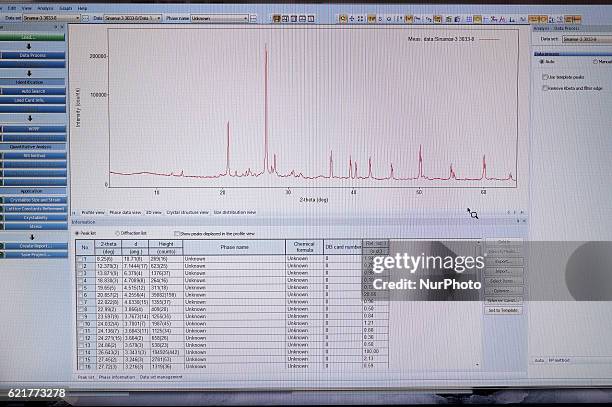Viewport: 612px width, 407px height.
Task: Click the Stress application button
Action: tap(34, 226)
